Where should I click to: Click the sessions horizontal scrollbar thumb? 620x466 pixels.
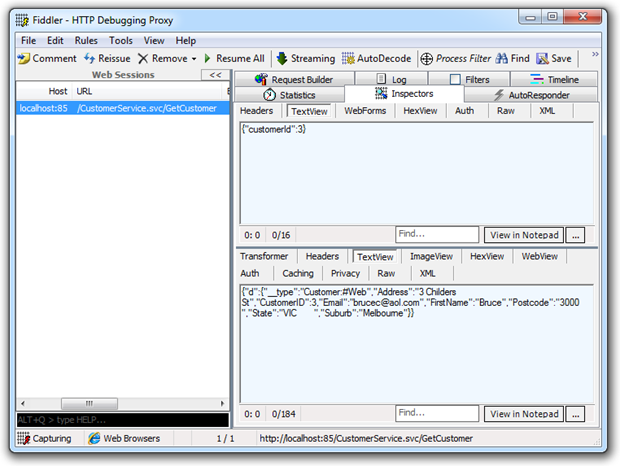pyautogui.click(x=89, y=404)
